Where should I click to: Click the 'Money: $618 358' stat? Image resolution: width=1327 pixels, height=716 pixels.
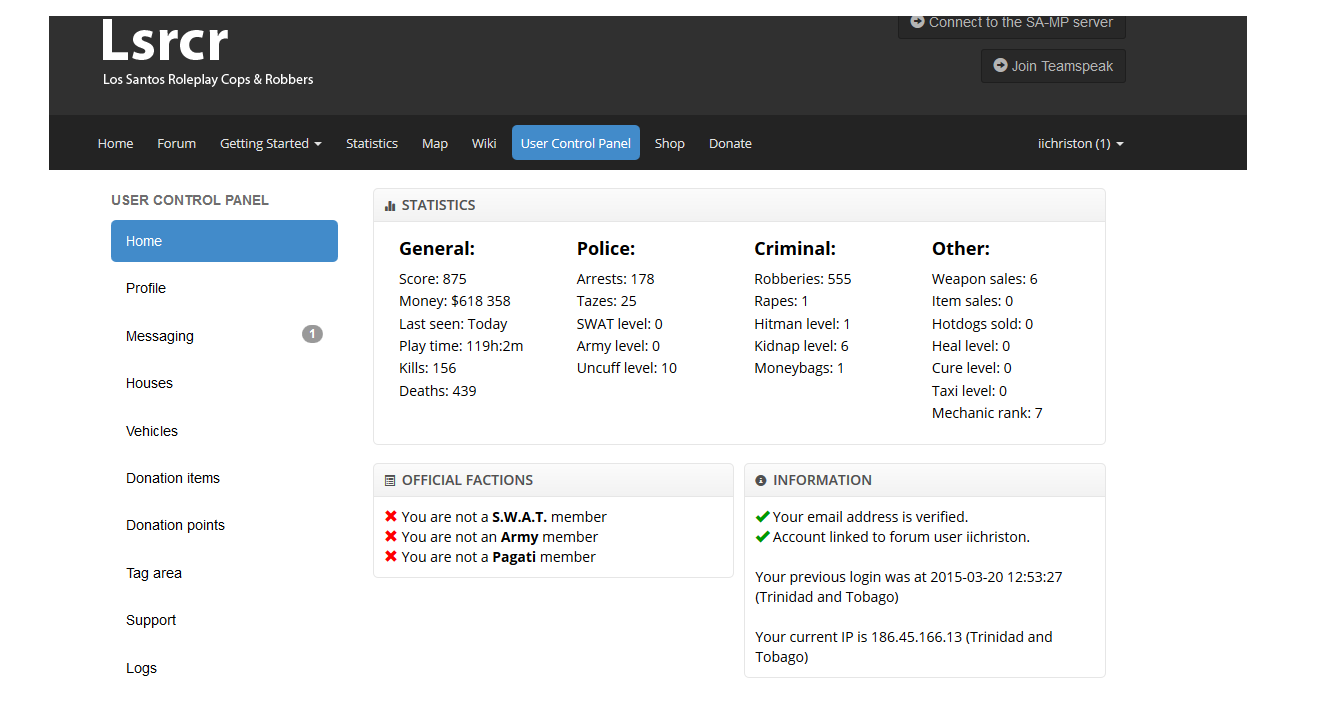click(x=455, y=301)
